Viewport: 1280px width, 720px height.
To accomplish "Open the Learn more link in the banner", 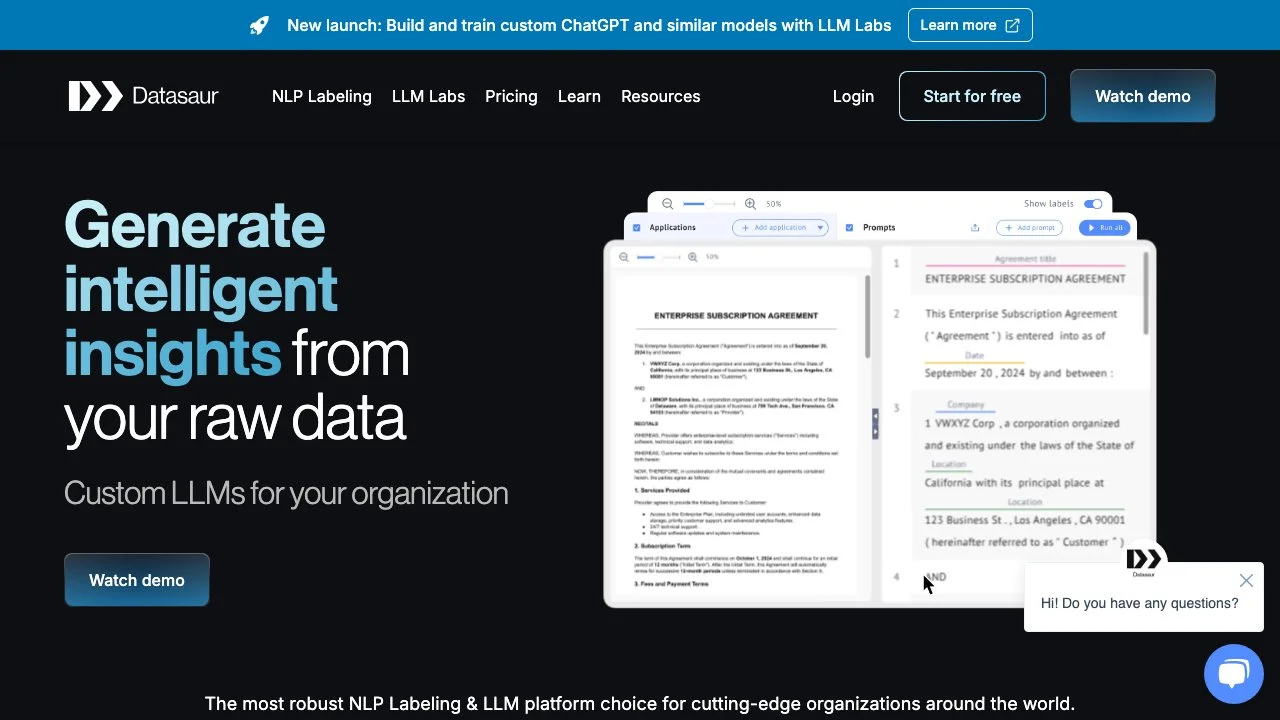I will click(970, 25).
